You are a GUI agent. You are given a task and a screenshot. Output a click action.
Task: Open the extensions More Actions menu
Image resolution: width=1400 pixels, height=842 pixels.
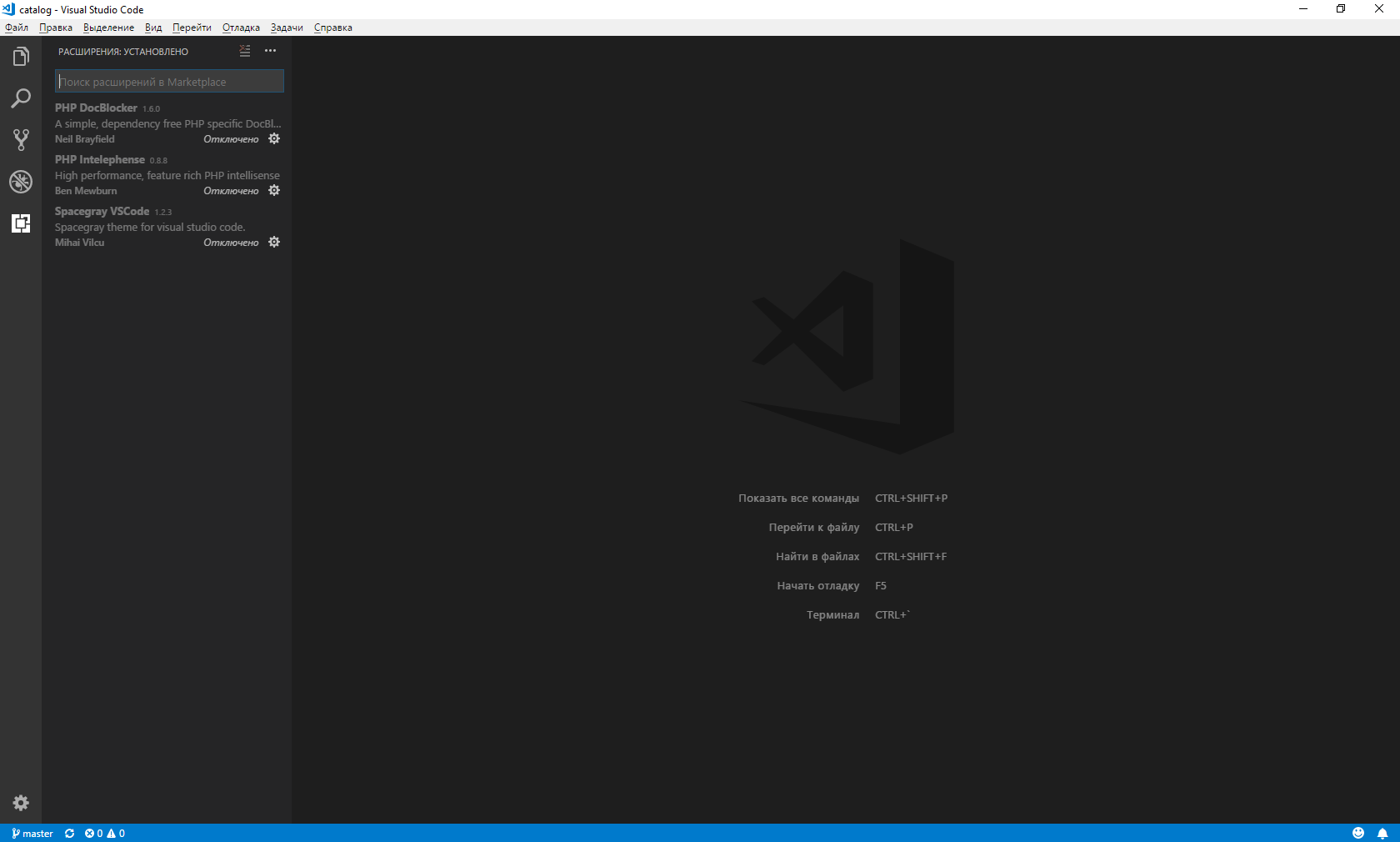coord(270,51)
